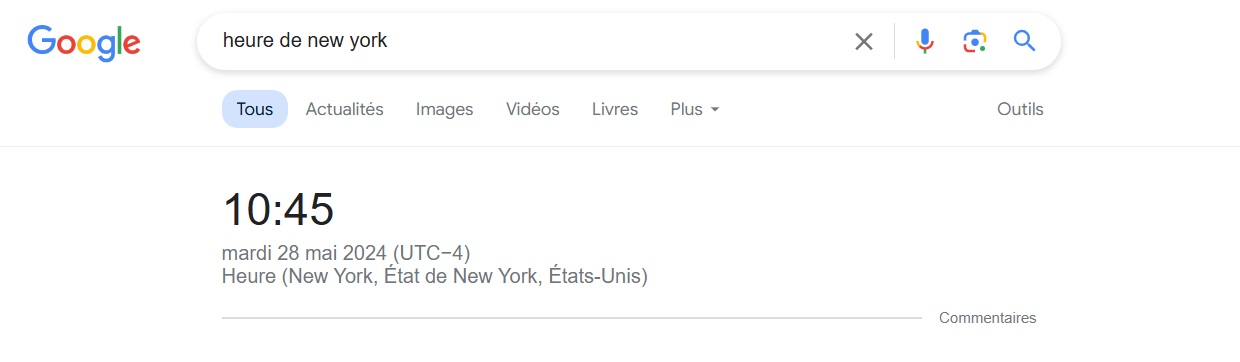The image size is (1240, 362).
Task: Click the 10:45 time display
Action: [x=278, y=210]
